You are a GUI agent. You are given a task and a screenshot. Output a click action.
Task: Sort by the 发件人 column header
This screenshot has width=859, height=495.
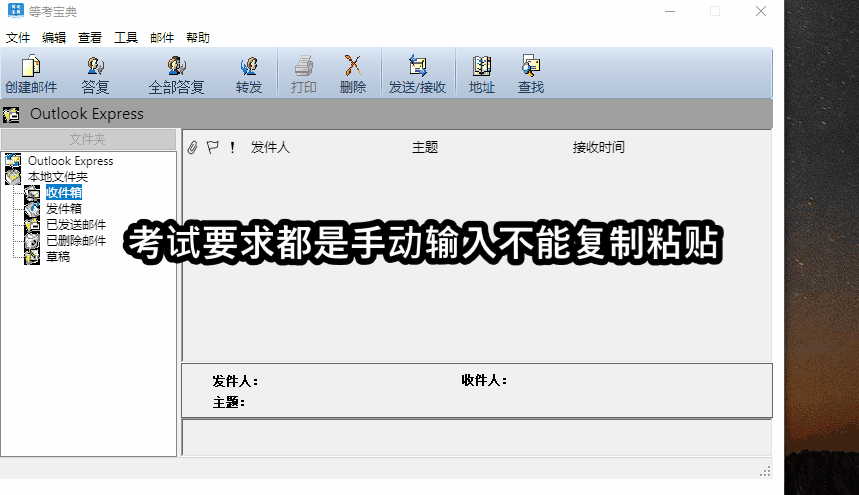[x=270, y=147]
